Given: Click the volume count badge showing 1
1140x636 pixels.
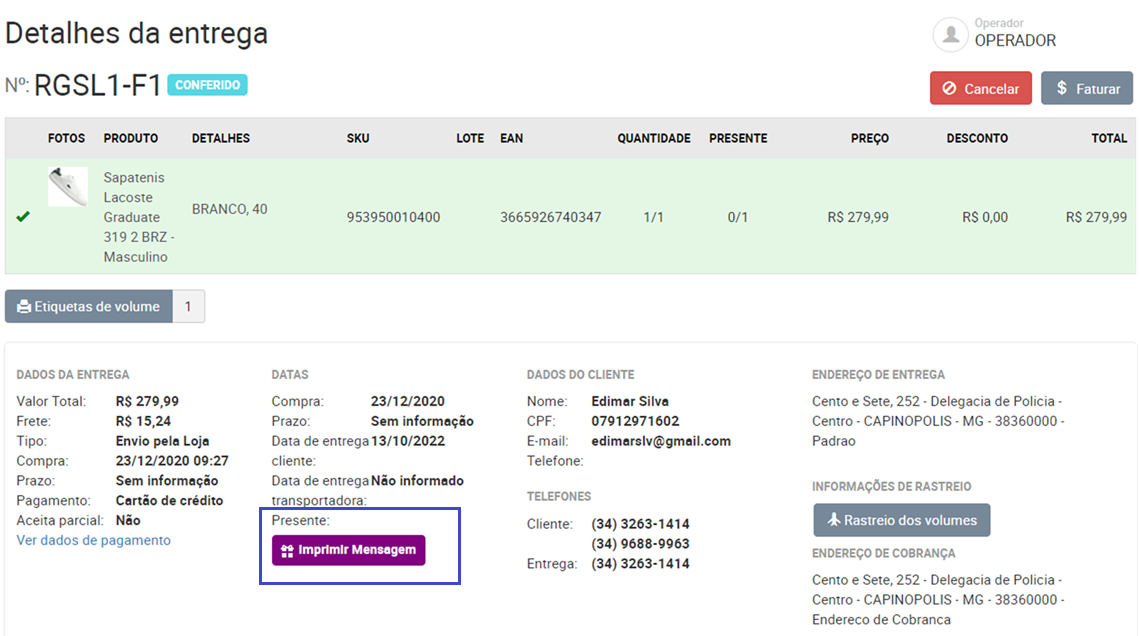Looking at the screenshot, I should 188,307.
